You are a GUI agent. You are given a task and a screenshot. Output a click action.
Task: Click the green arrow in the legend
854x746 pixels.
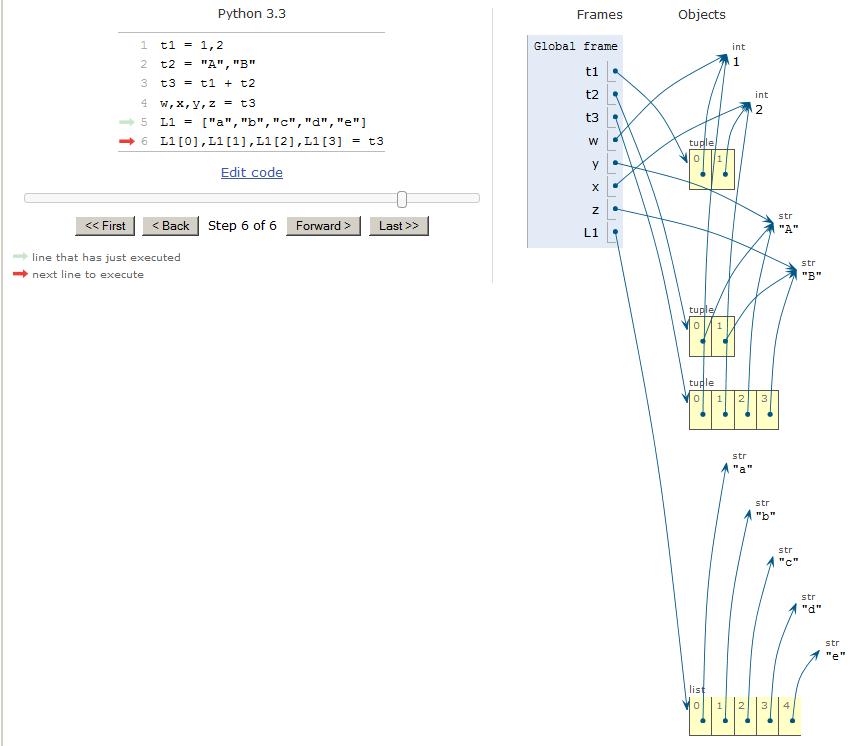(x=18, y=257)
